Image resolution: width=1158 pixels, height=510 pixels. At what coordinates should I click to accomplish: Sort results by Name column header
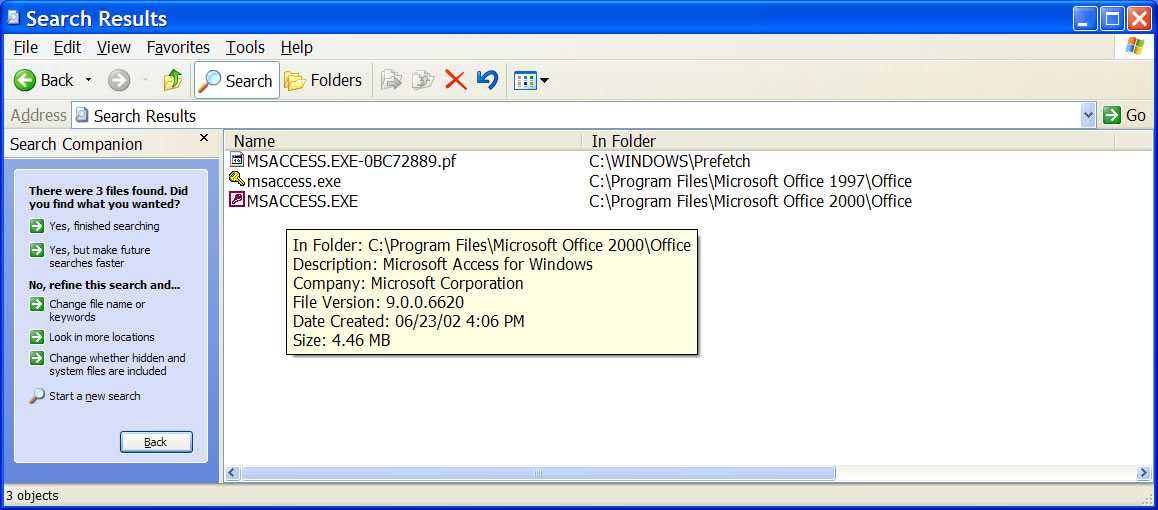[x=402, y=141]
